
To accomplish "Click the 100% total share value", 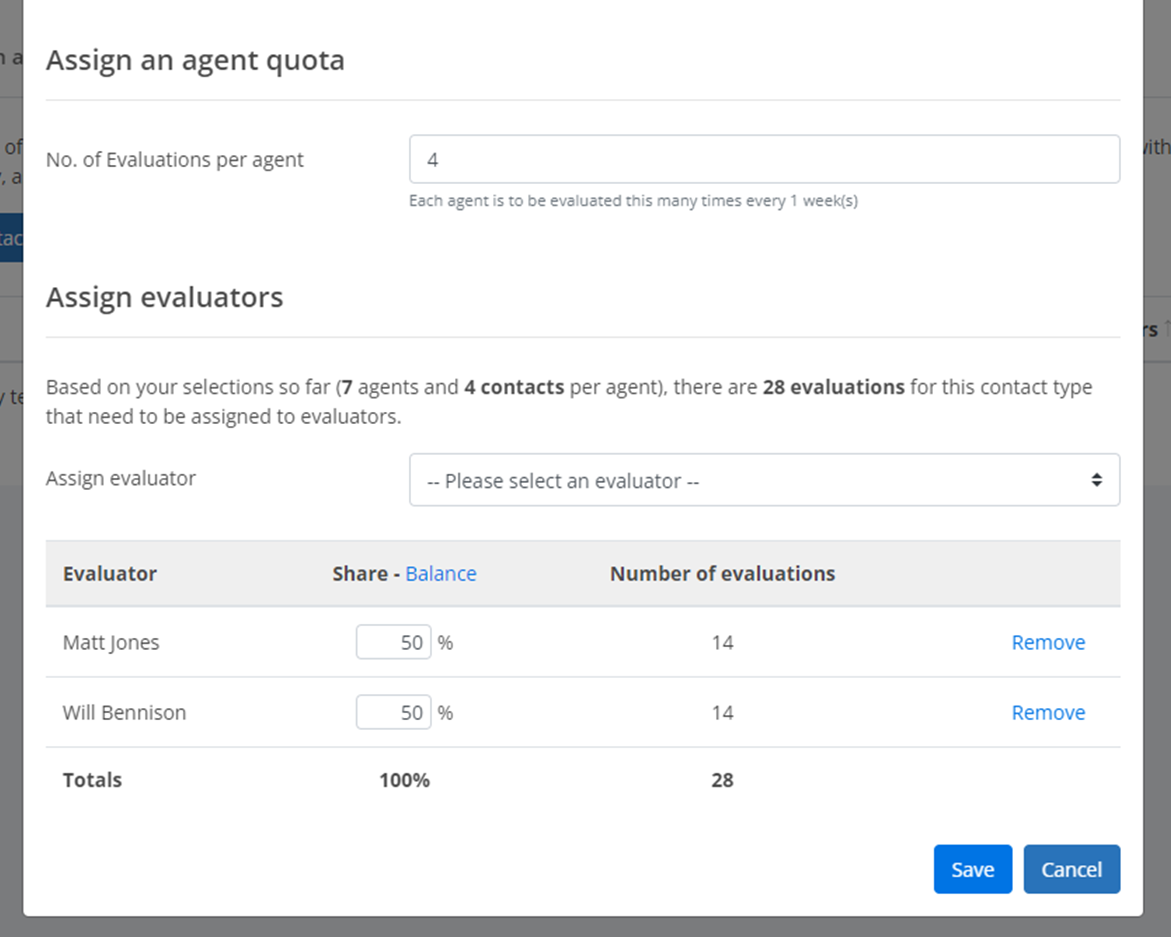I will click(404, 780).
